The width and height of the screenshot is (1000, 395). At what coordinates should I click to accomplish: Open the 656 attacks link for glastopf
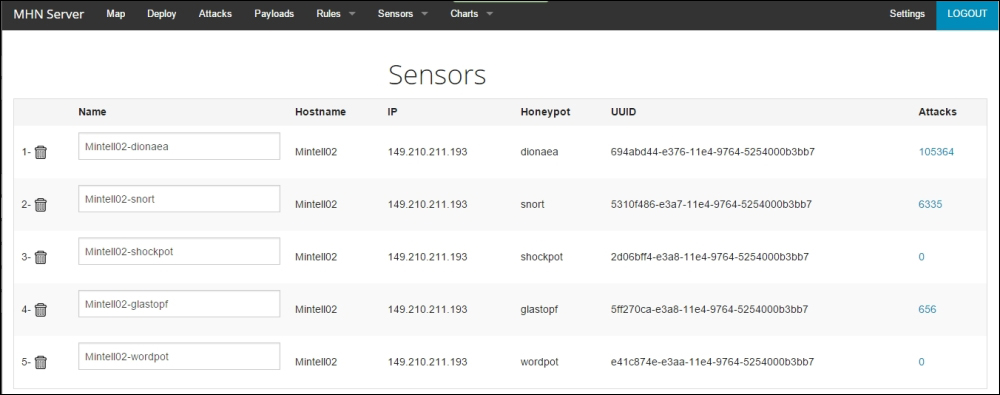tap(927, 309)
